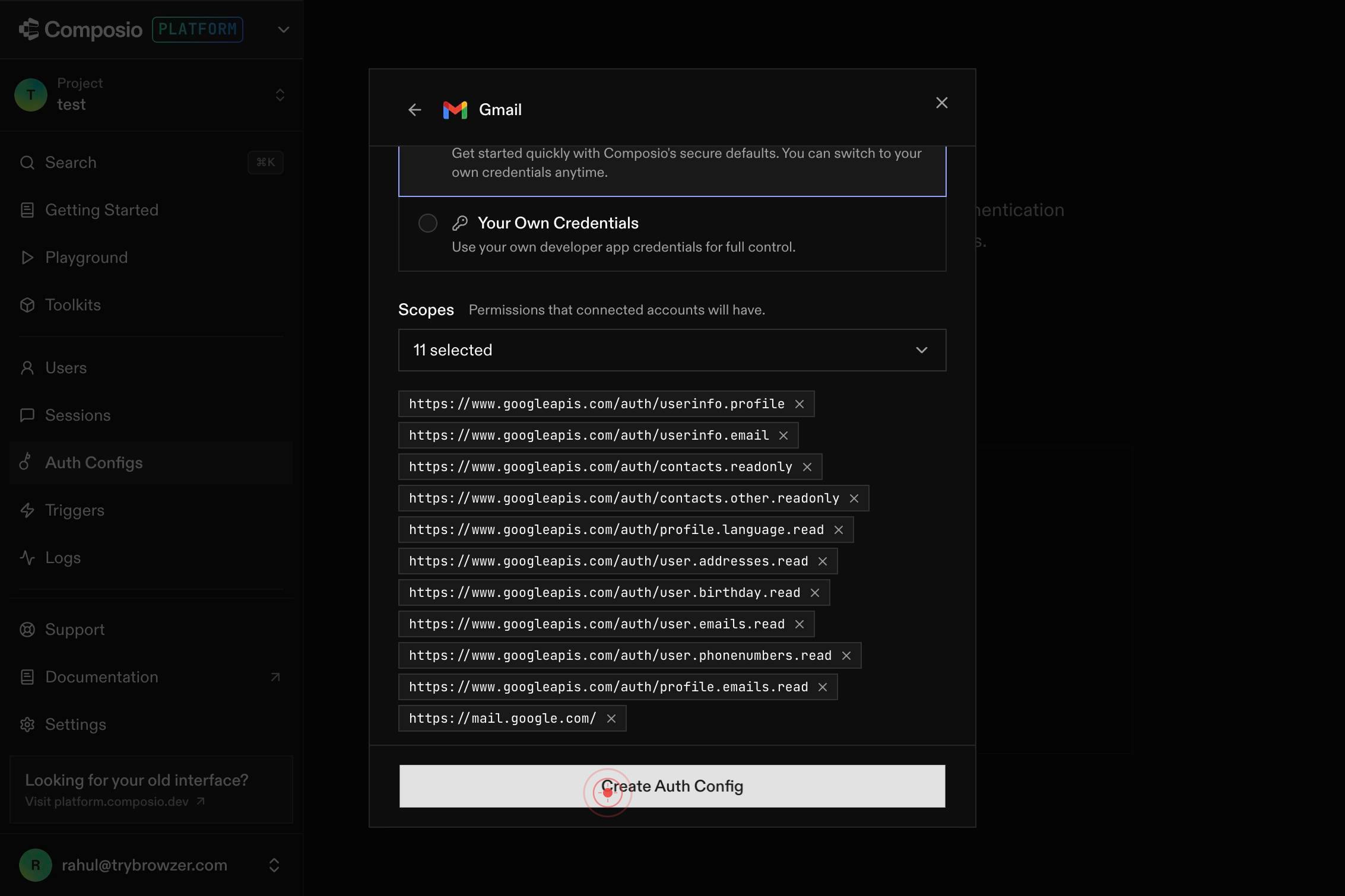Remove the contacts.other.readonly scope chip

click(x=854, y=498)
